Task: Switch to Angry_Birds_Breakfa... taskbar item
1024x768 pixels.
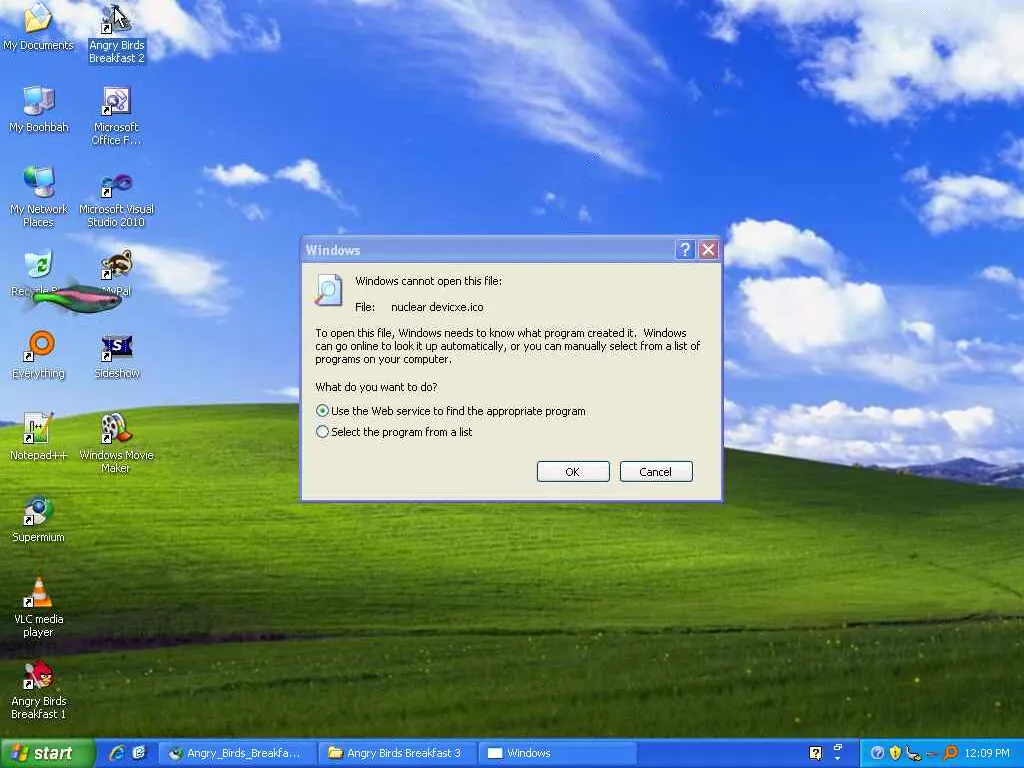Action: 236,753
